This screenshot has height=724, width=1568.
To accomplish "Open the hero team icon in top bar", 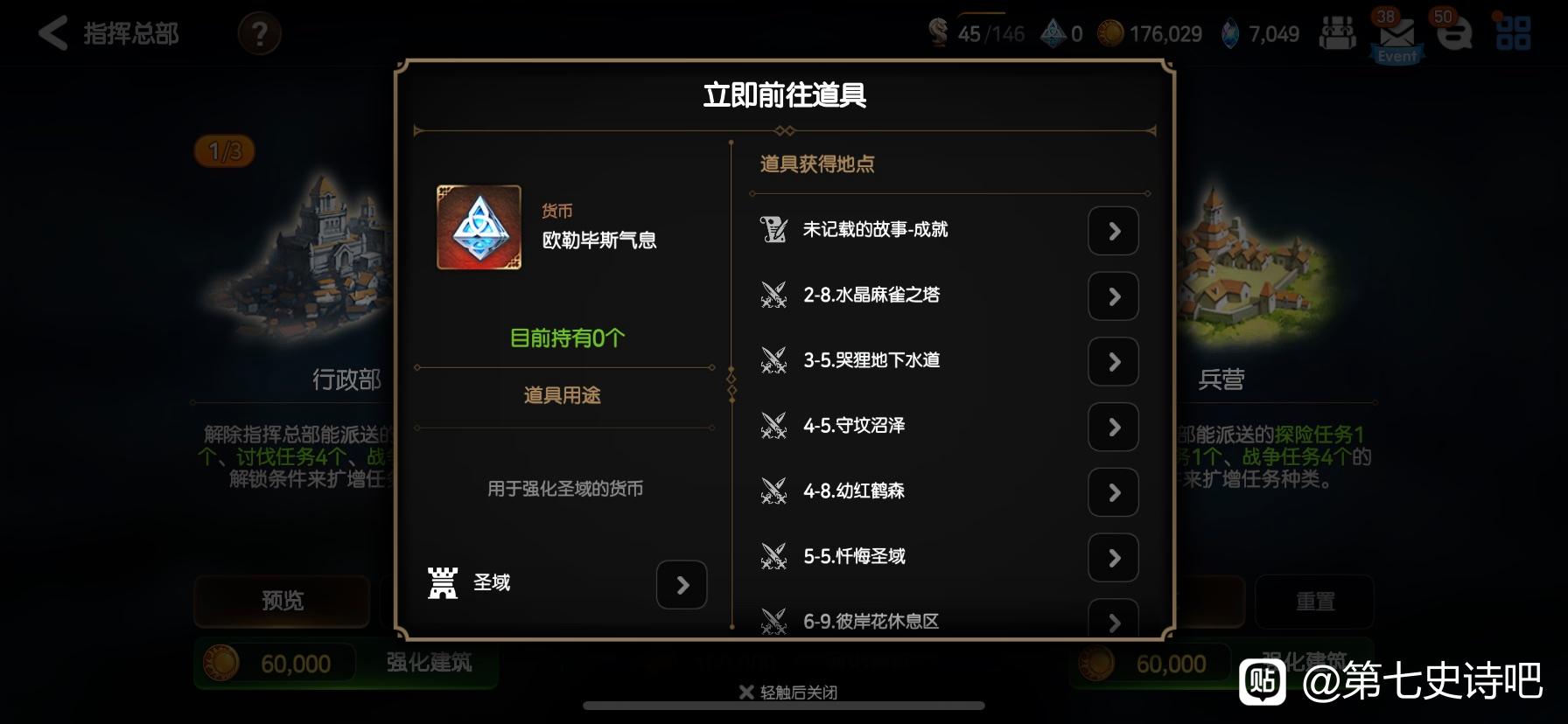I will [x=1337, y=34].
